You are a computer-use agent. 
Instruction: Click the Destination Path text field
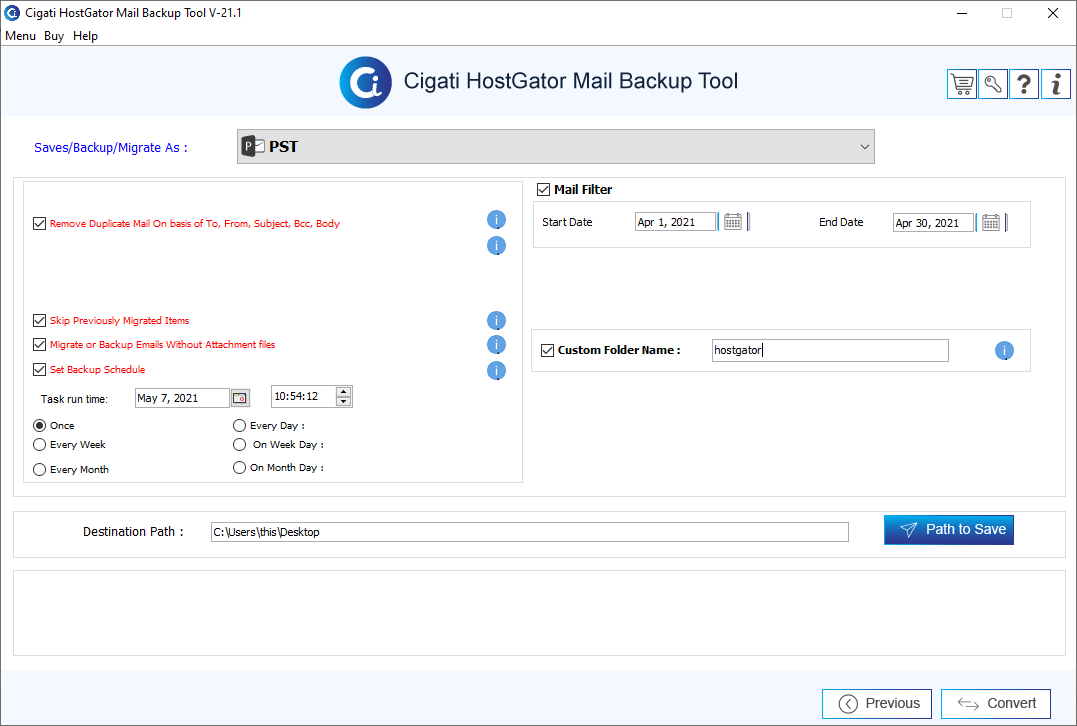pyautogui.click(x=530, y=532)
